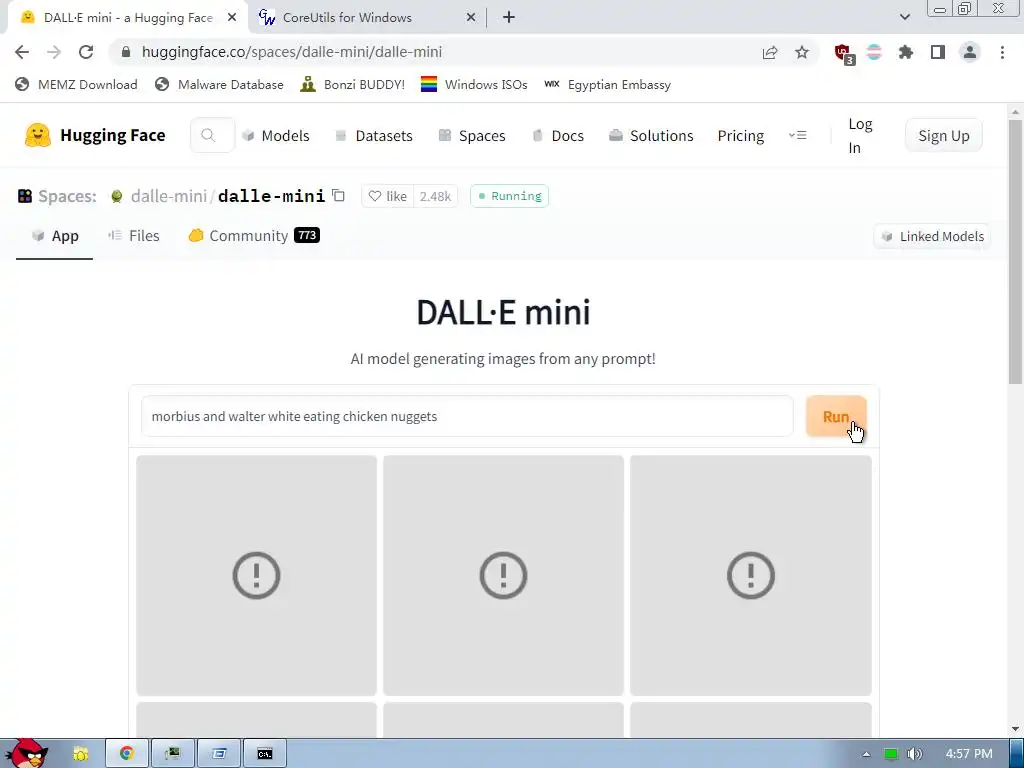
Task: Open the folder icon on taskbar
Action: pyautogui.click(x=81, y=754)
